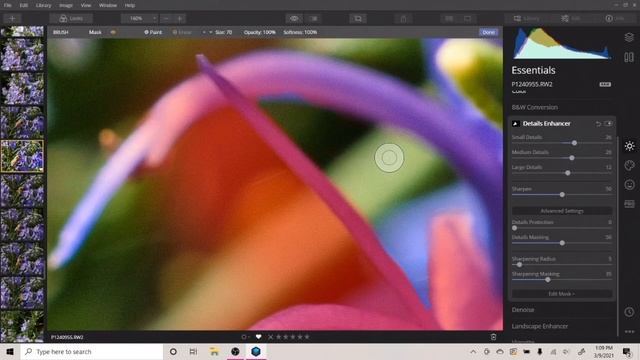Select the Erase brush mode
640x360 pixels.
182,32
